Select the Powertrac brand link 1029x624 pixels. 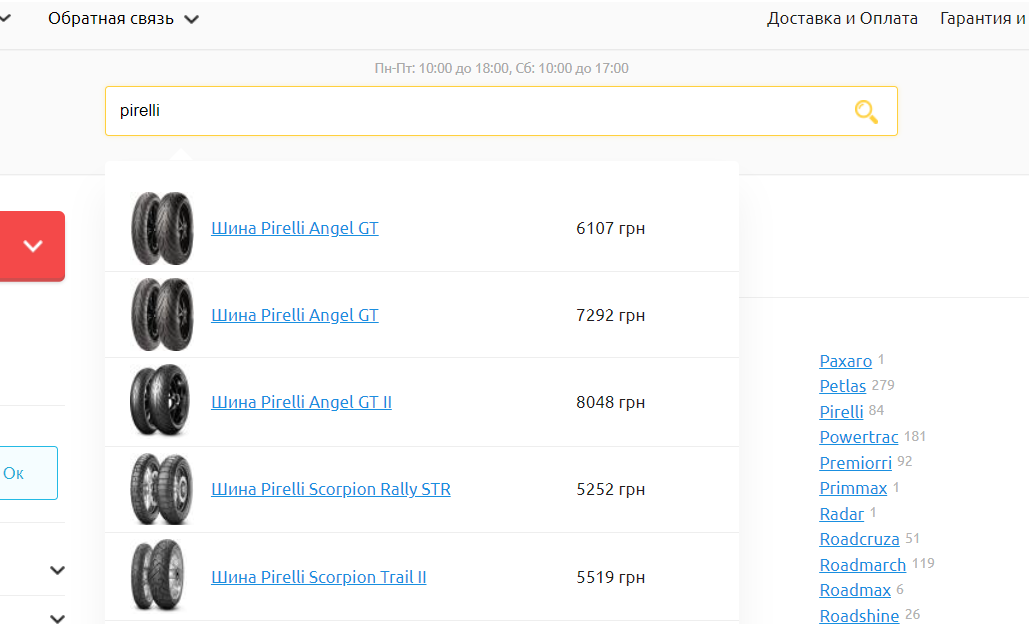(858, 437)
